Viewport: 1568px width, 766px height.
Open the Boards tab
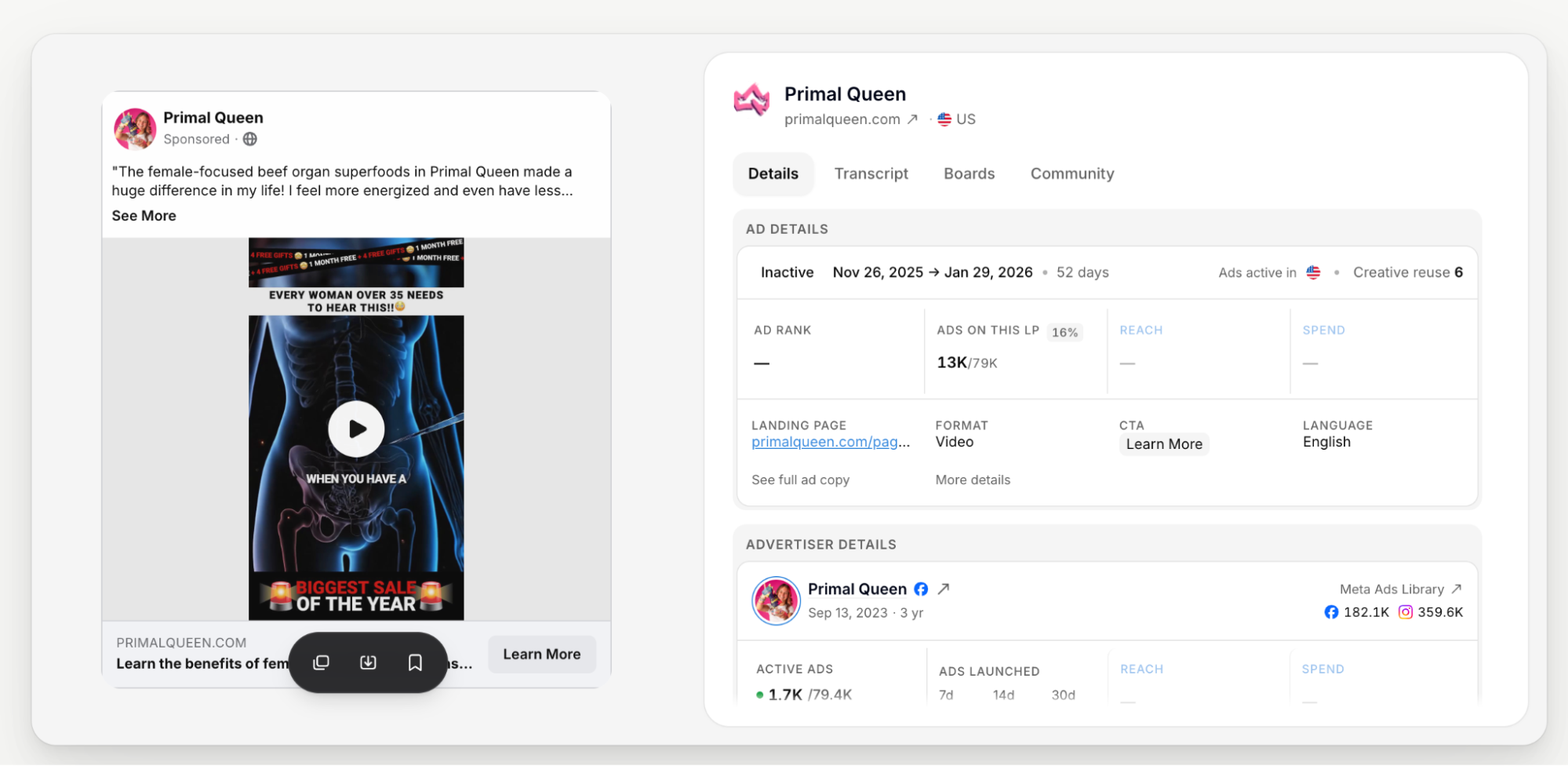coord(969,173)
